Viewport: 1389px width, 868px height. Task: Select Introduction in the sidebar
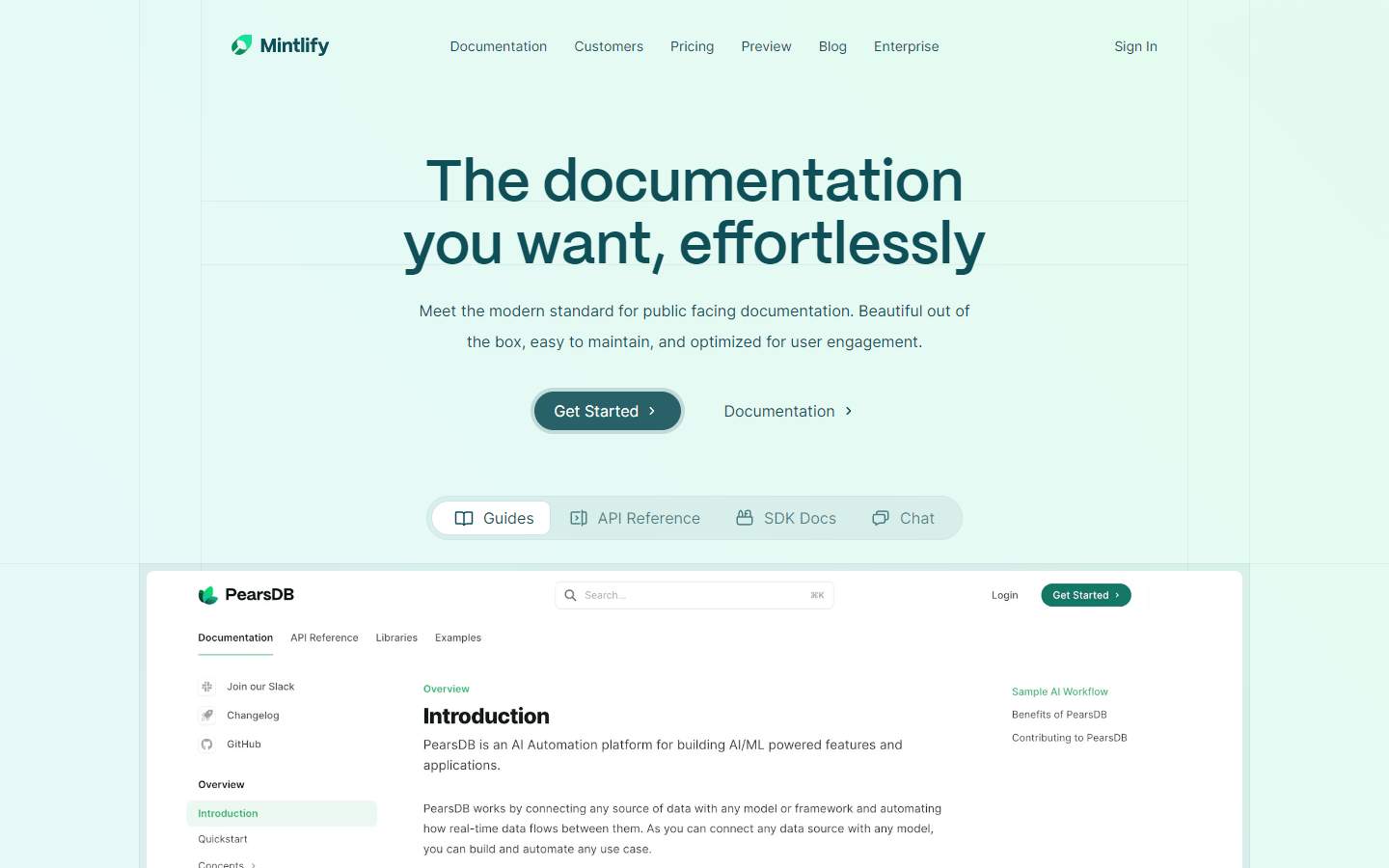[x=282, y=813]
